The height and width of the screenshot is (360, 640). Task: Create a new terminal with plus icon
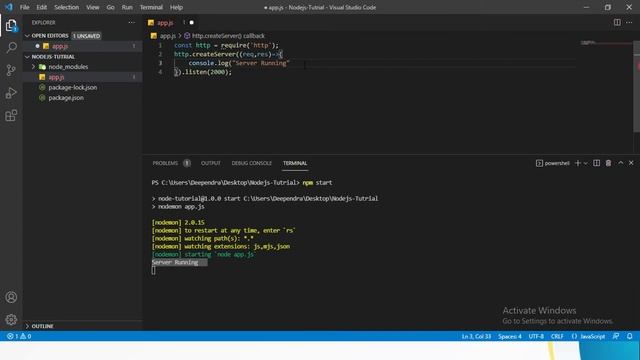coord(578,163)
